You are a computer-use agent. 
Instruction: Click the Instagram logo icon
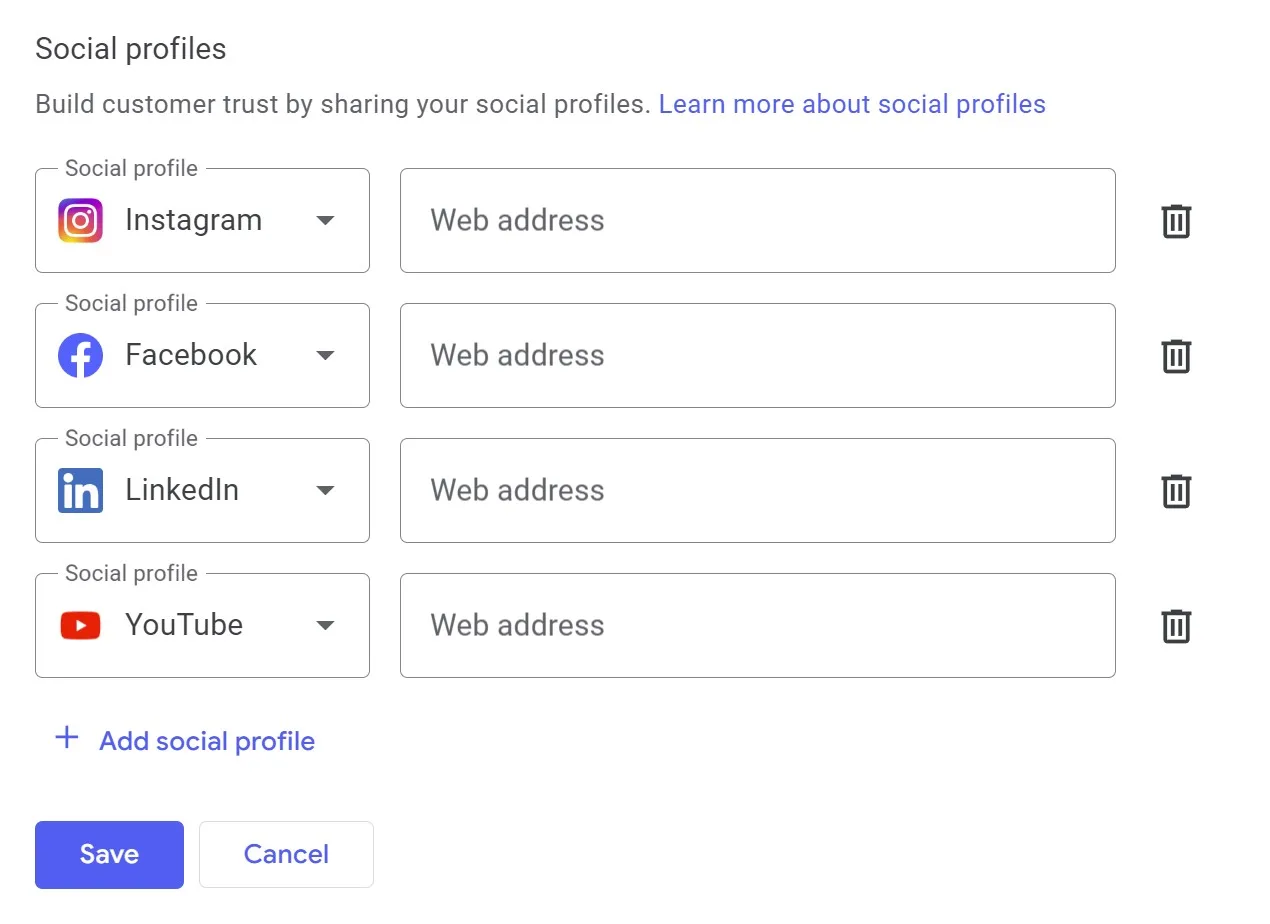click(x=80, y=220)
